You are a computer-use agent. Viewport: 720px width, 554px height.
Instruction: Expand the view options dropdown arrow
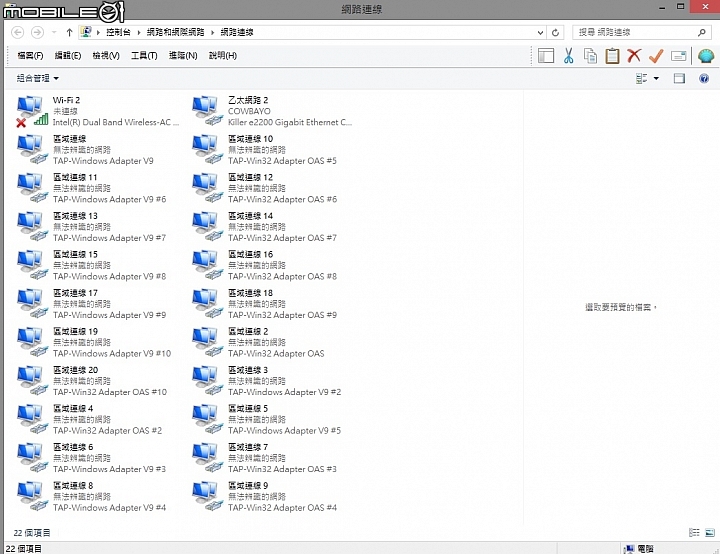[x=656, y=79]
